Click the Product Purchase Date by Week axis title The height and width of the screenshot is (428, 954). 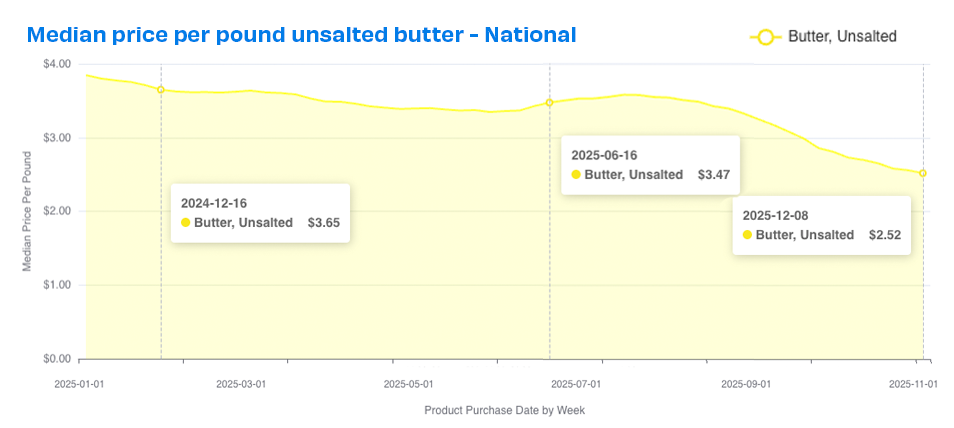(x=504, y=411)
